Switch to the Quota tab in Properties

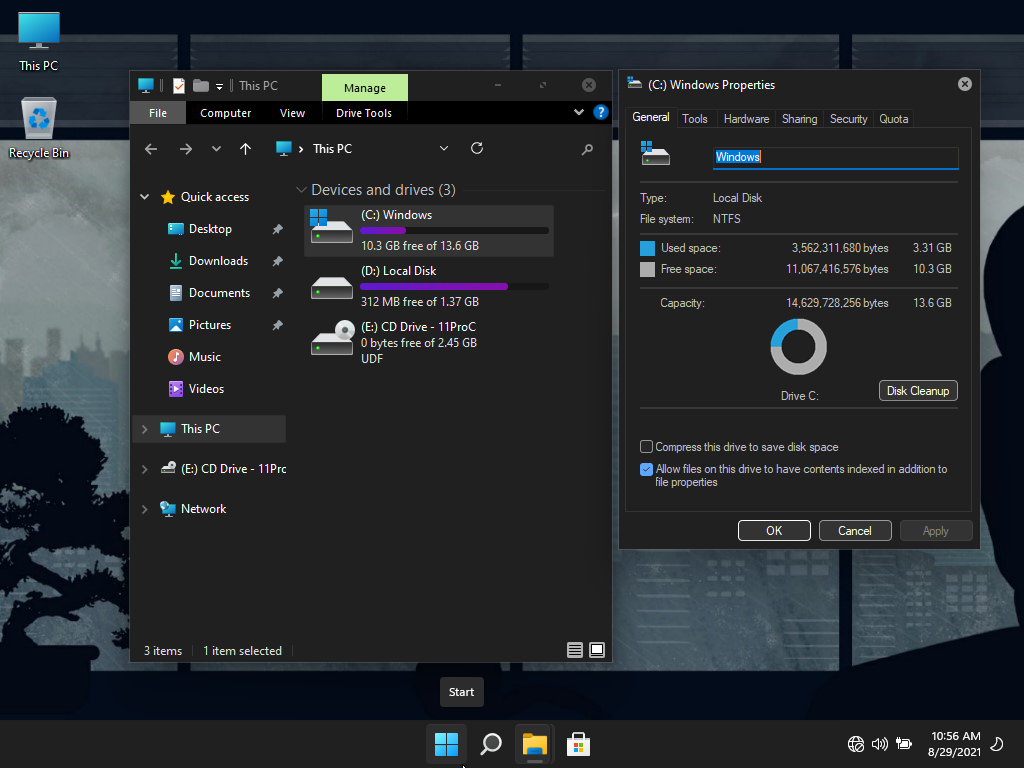pyautogui.click(x=893, y=119)
